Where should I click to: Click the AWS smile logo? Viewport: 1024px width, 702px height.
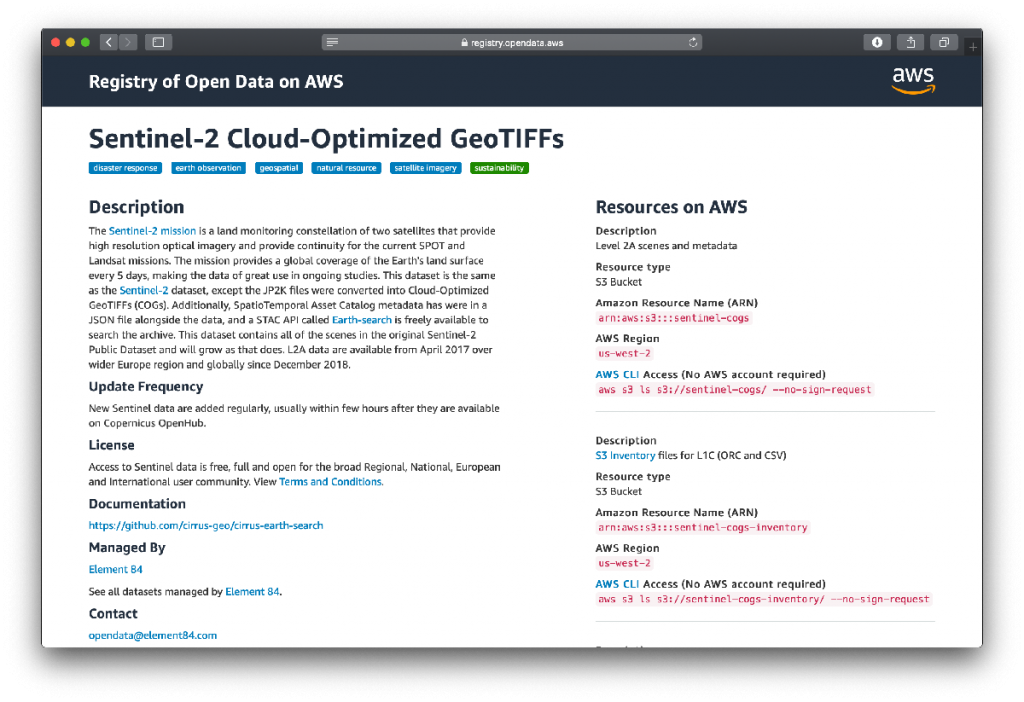(913, 81)
